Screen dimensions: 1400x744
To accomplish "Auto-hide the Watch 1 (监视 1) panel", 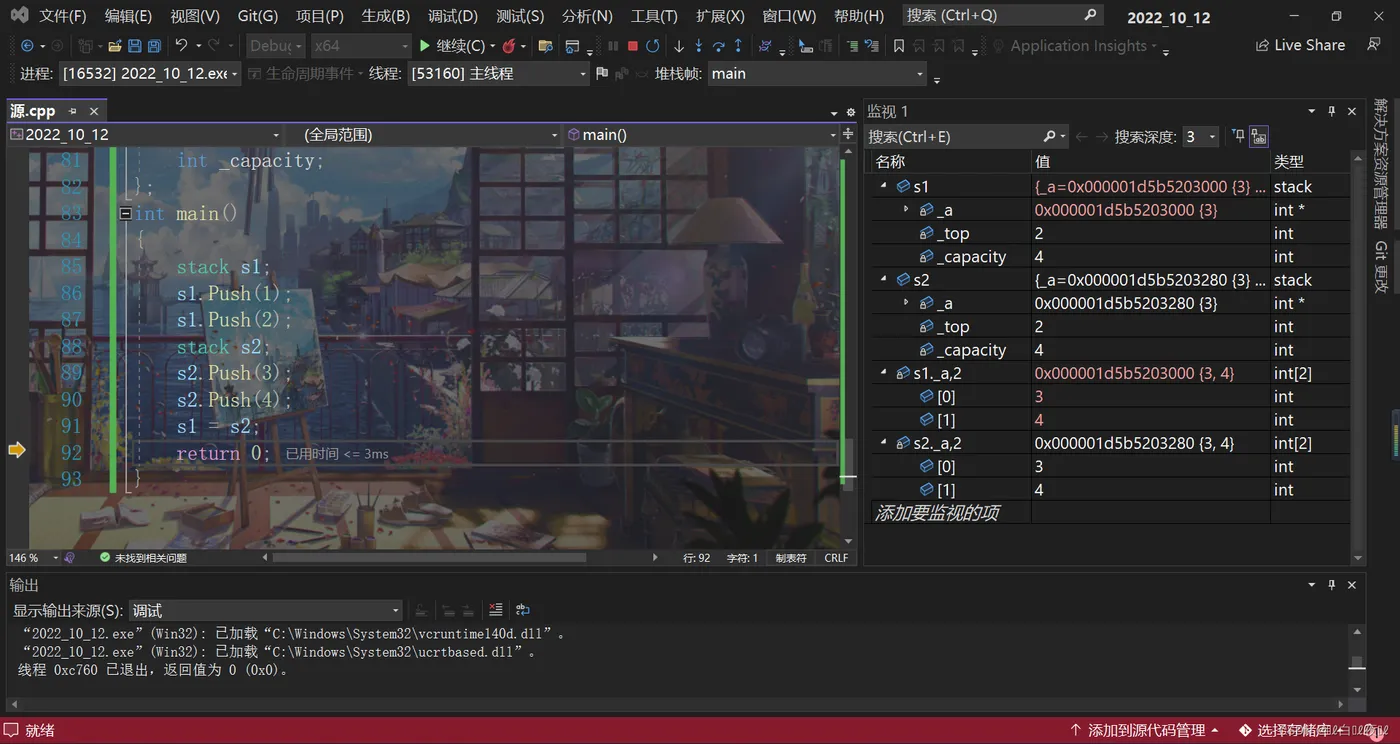I will [x=1332, y=111].
